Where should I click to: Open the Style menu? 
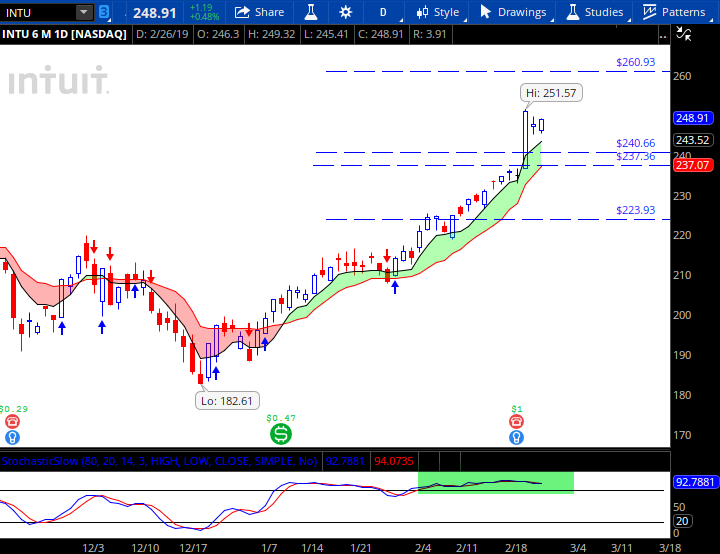(x=438, y=12)
